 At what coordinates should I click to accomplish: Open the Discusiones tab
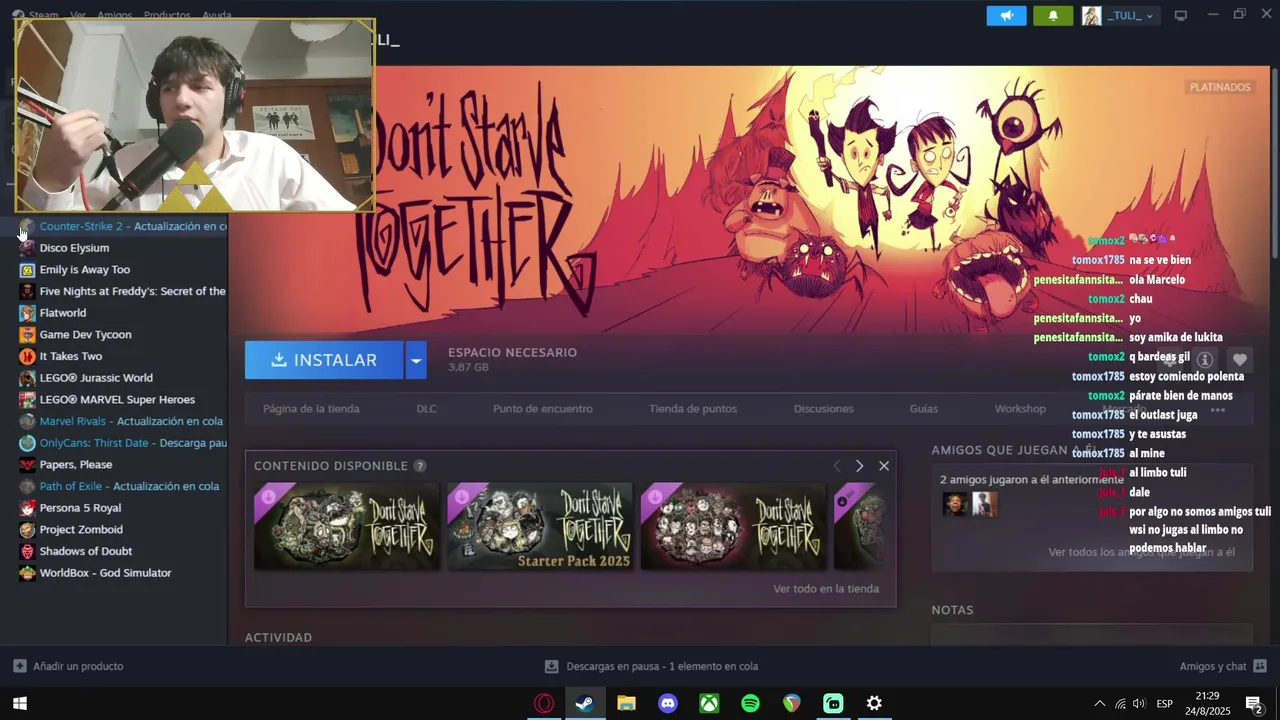tap(824, 408)
